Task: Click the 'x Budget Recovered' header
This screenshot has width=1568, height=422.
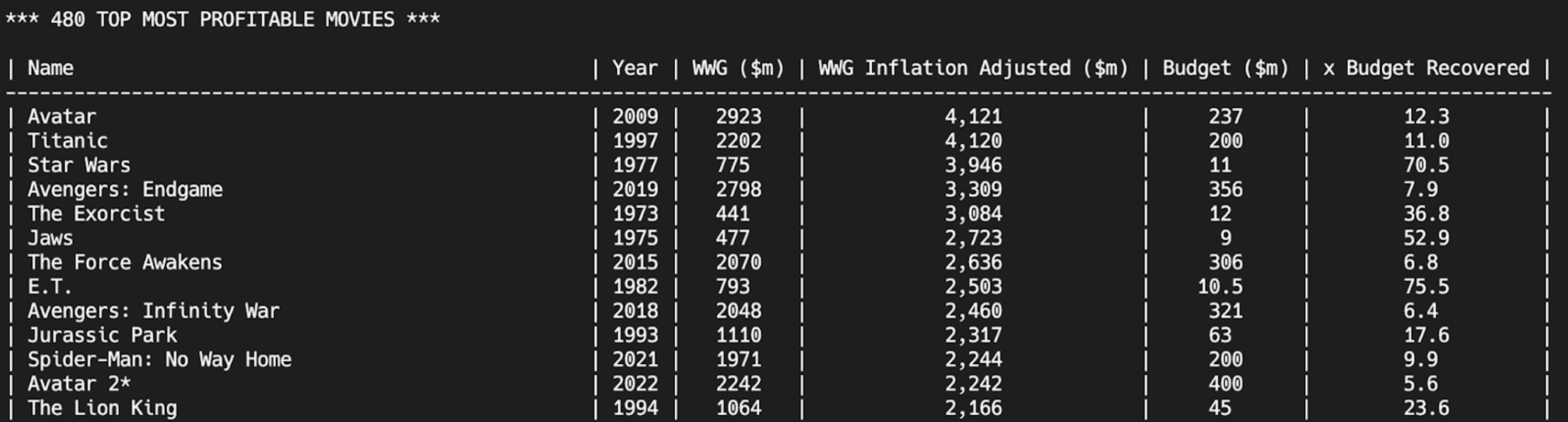Action: click(1426, 68)
